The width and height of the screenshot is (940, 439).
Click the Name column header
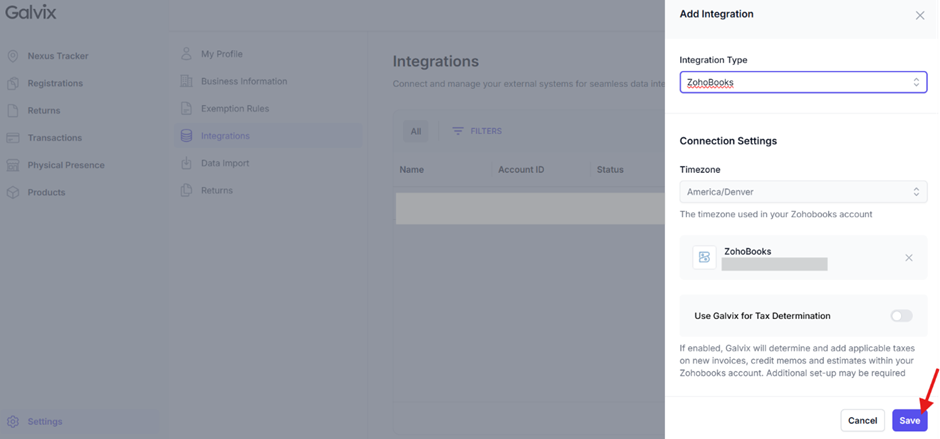[412, 170]
